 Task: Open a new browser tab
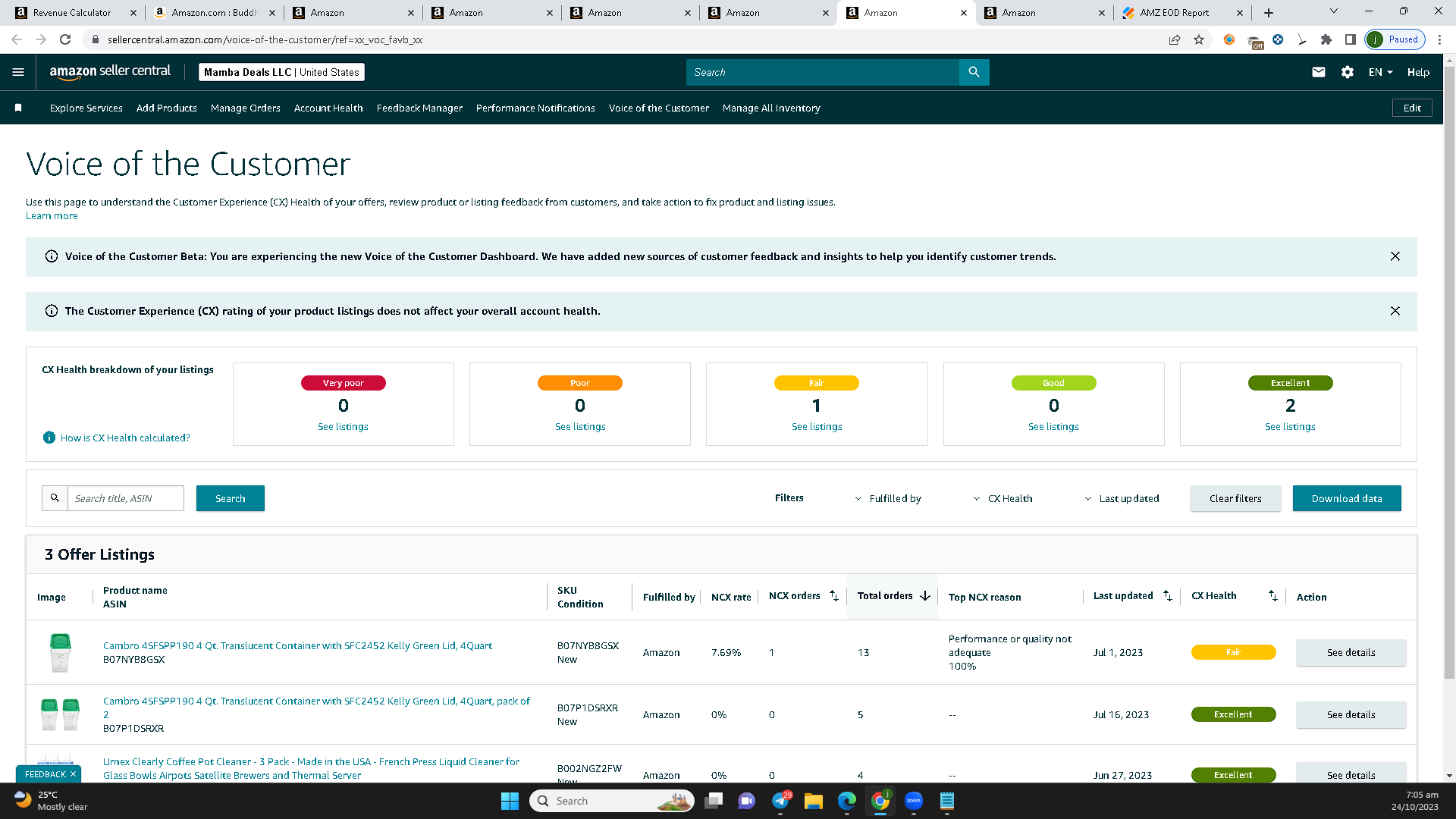tap(1269, 13)
